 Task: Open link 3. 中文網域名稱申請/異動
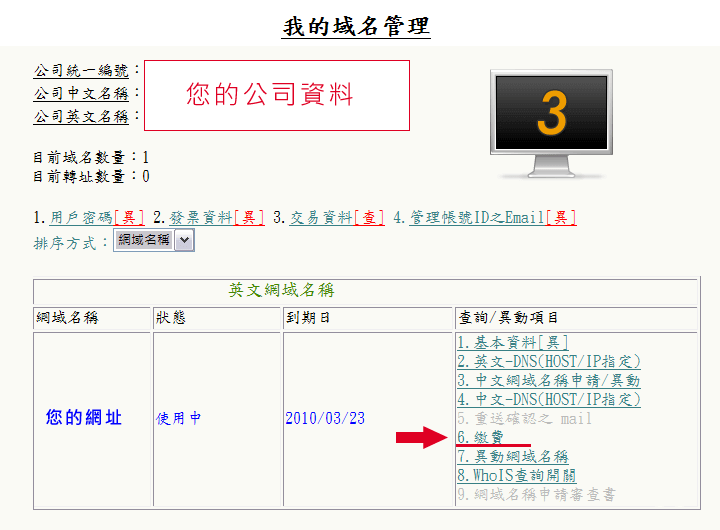549,381
